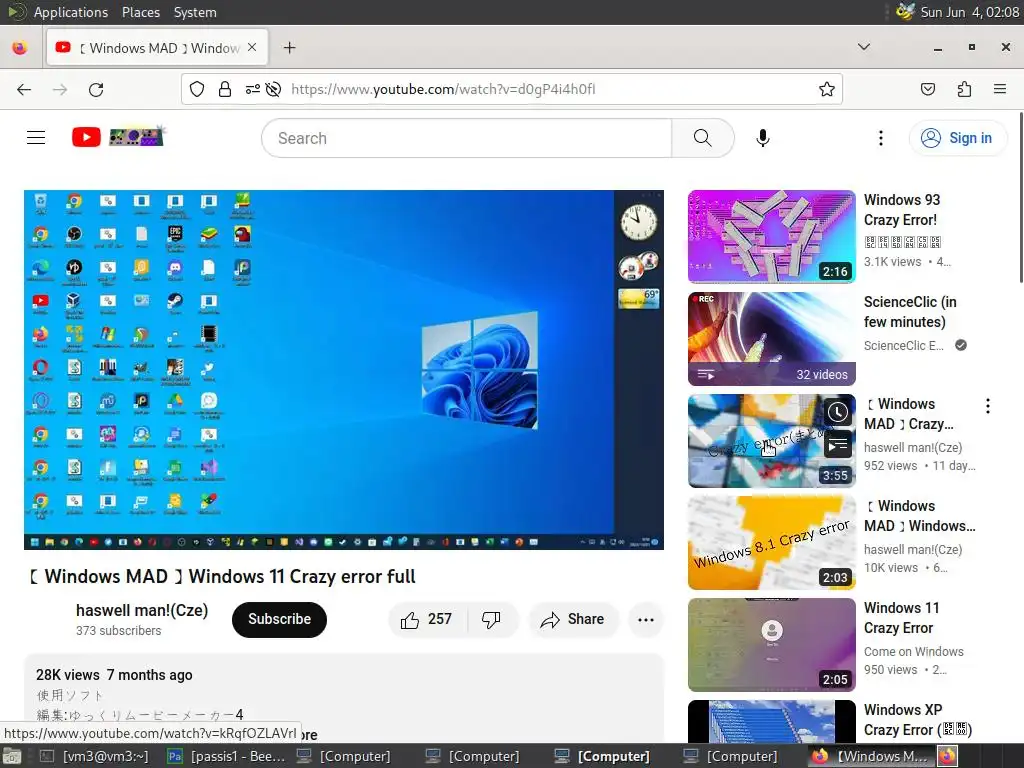The width and height of the screenshot is (1024, 768).
Task: Click the page vertical scrollbar
Action: coord(1019,198)
